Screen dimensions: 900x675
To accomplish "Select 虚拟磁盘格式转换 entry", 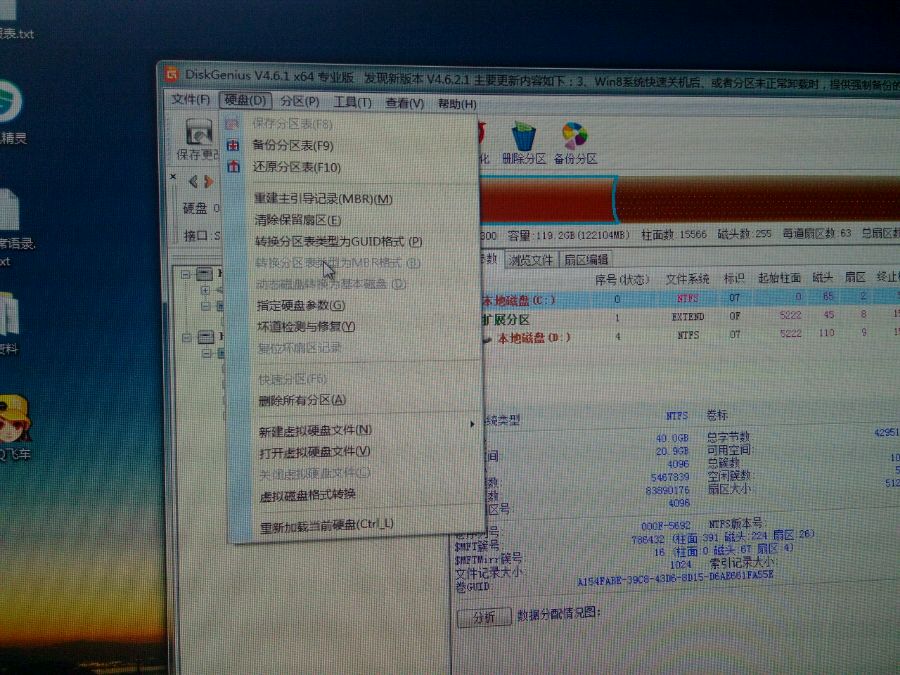I will tap(308, 495).
